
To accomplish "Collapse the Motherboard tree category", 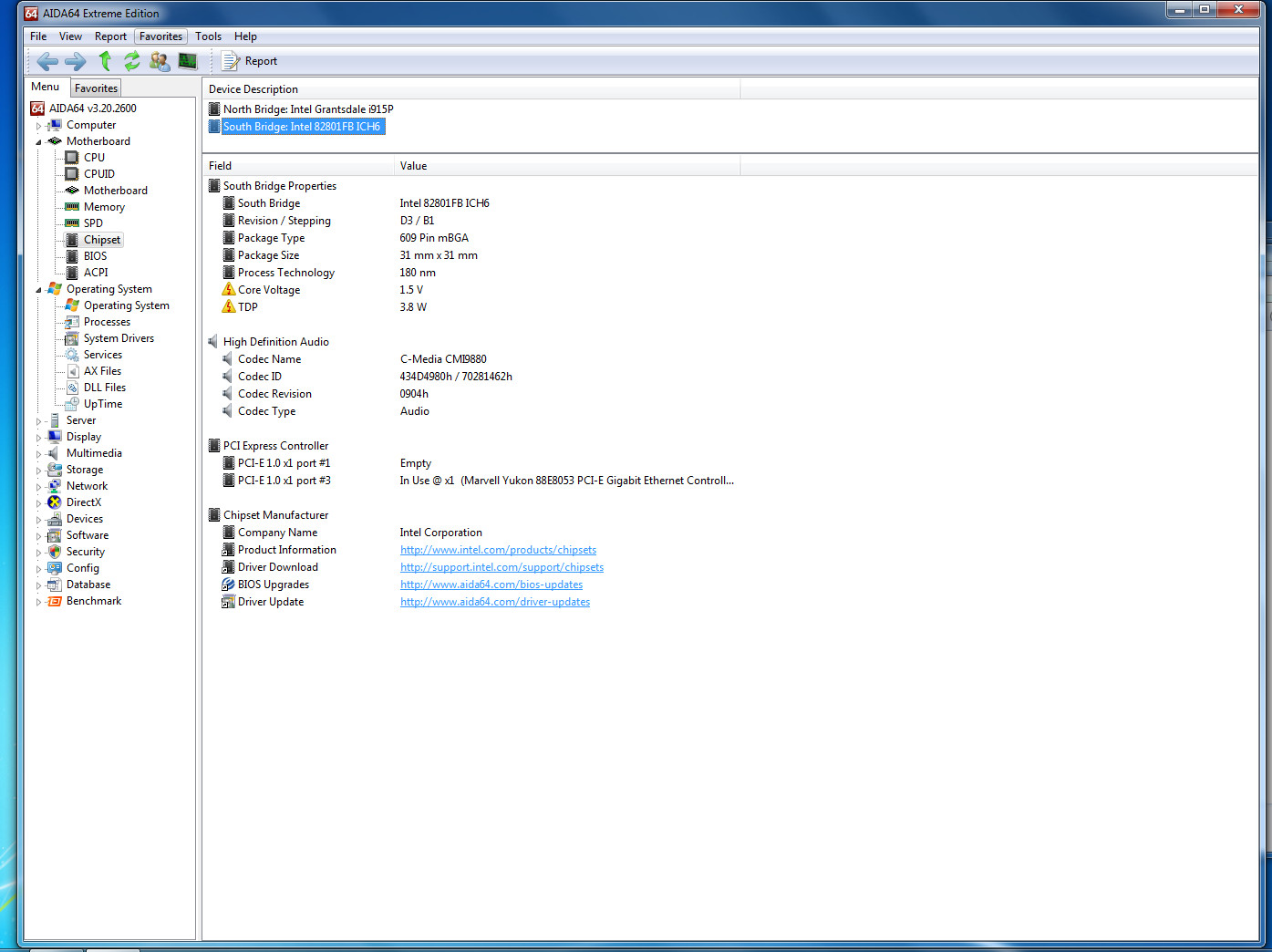I will pos(38,142).
